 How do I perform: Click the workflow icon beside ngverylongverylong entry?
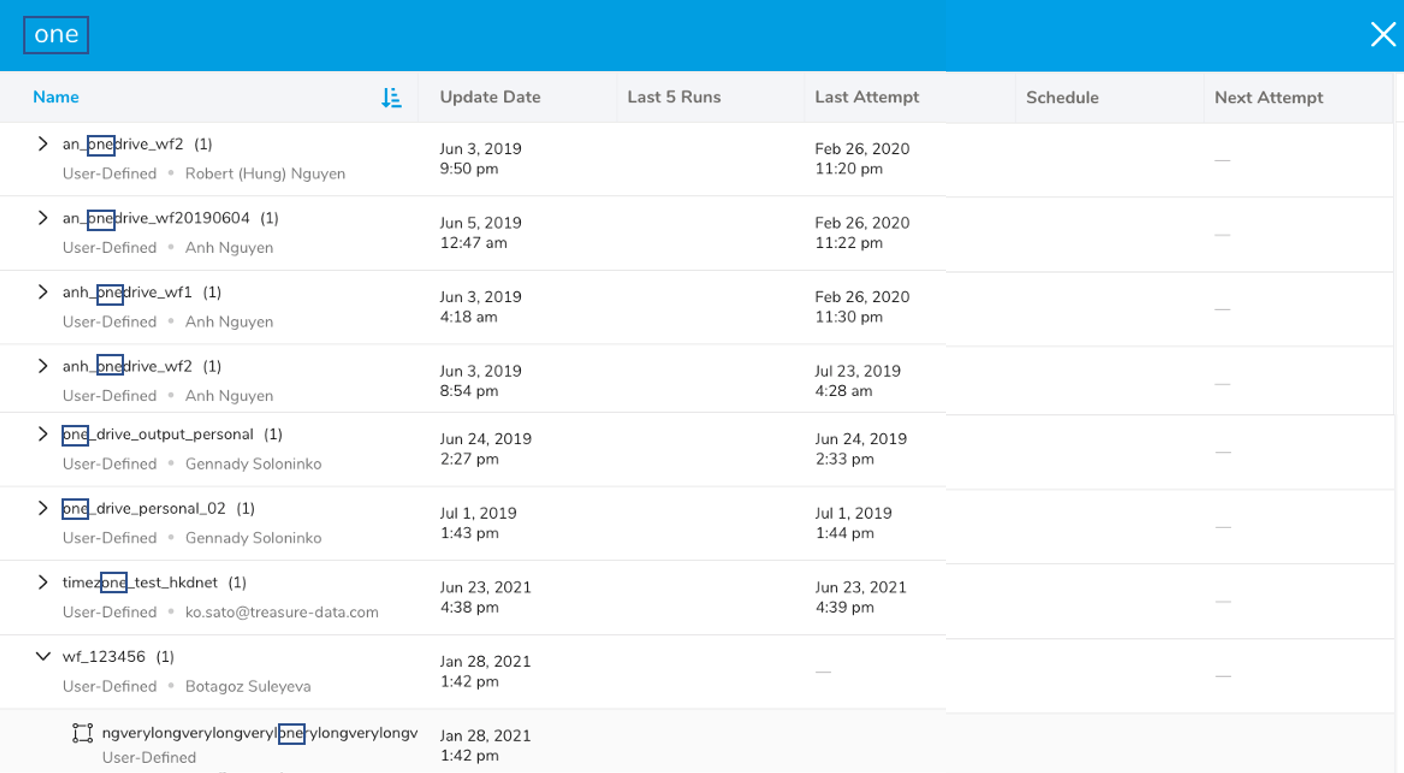click(82, 734)
